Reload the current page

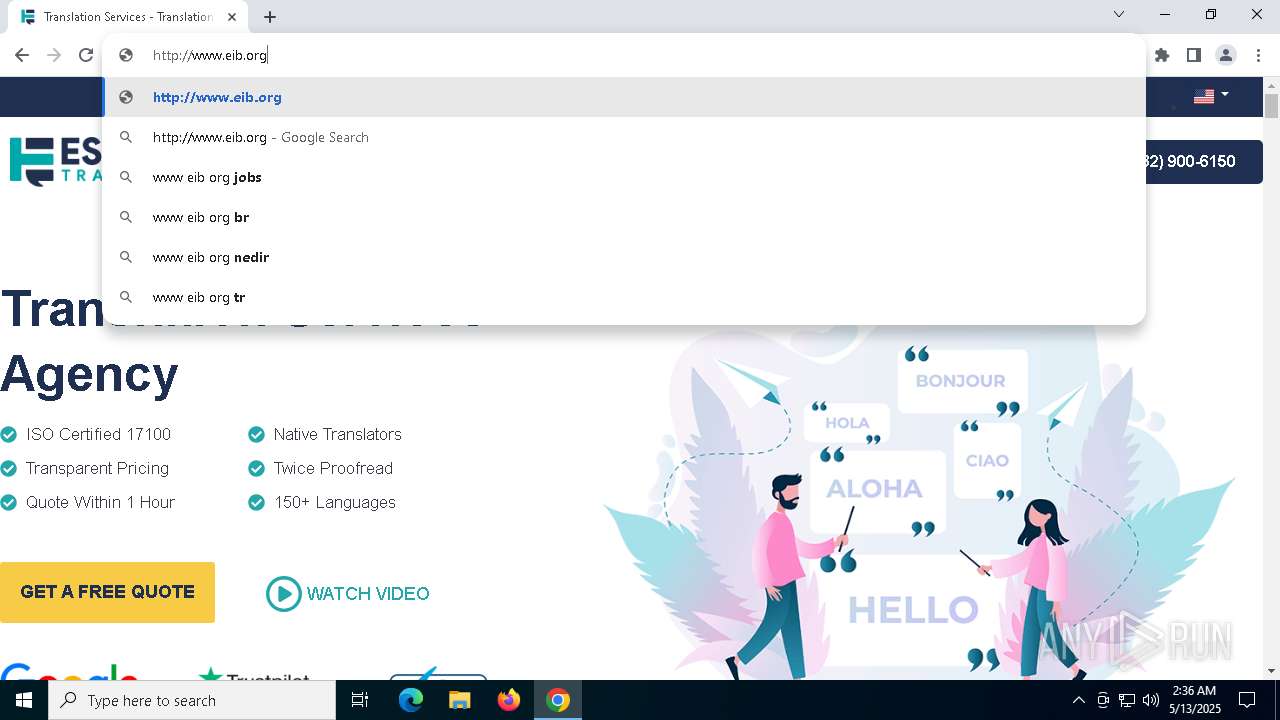point(86,56)
